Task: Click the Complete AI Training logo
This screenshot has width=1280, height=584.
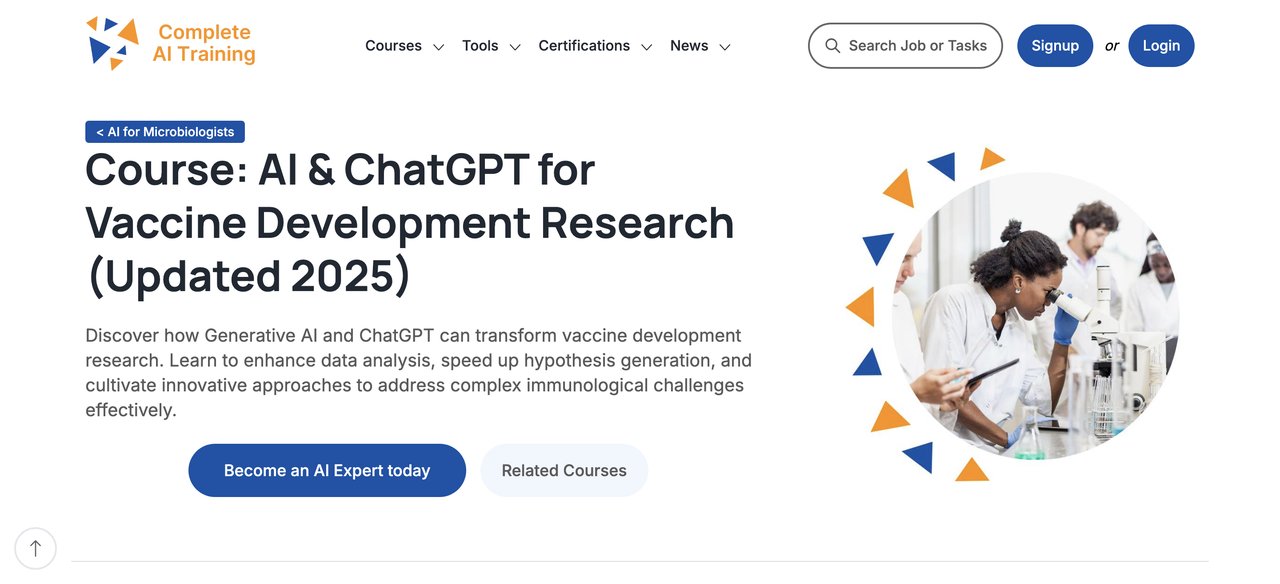Action: tap(170, 44)
